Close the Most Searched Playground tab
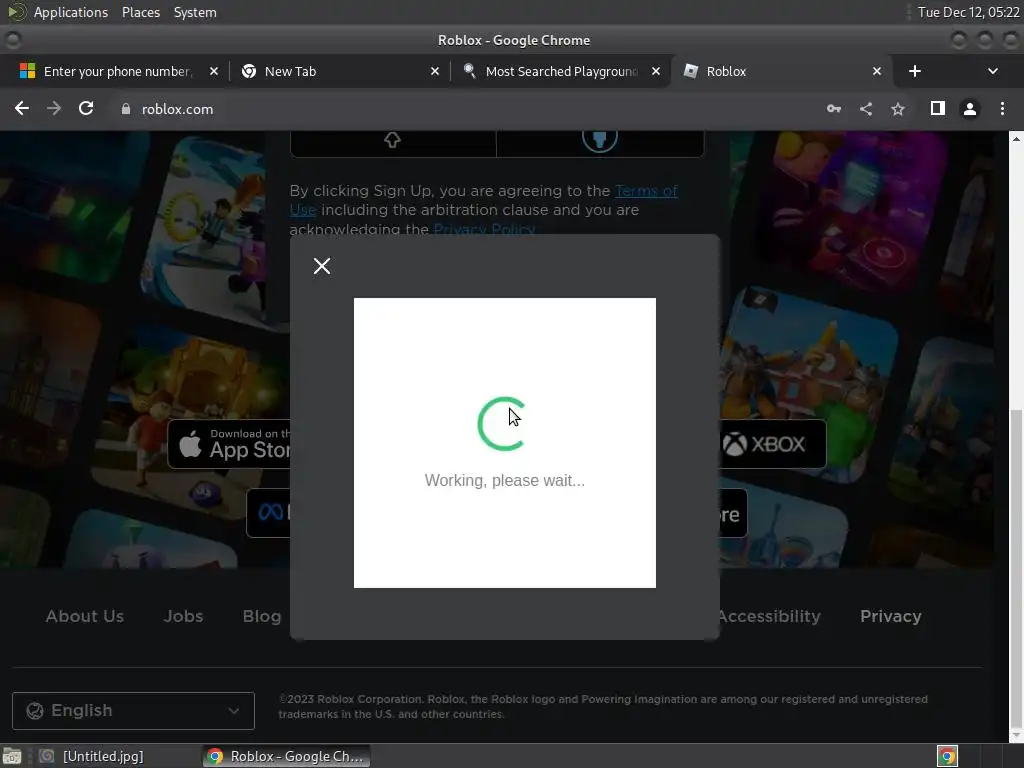 pos(656,71)
